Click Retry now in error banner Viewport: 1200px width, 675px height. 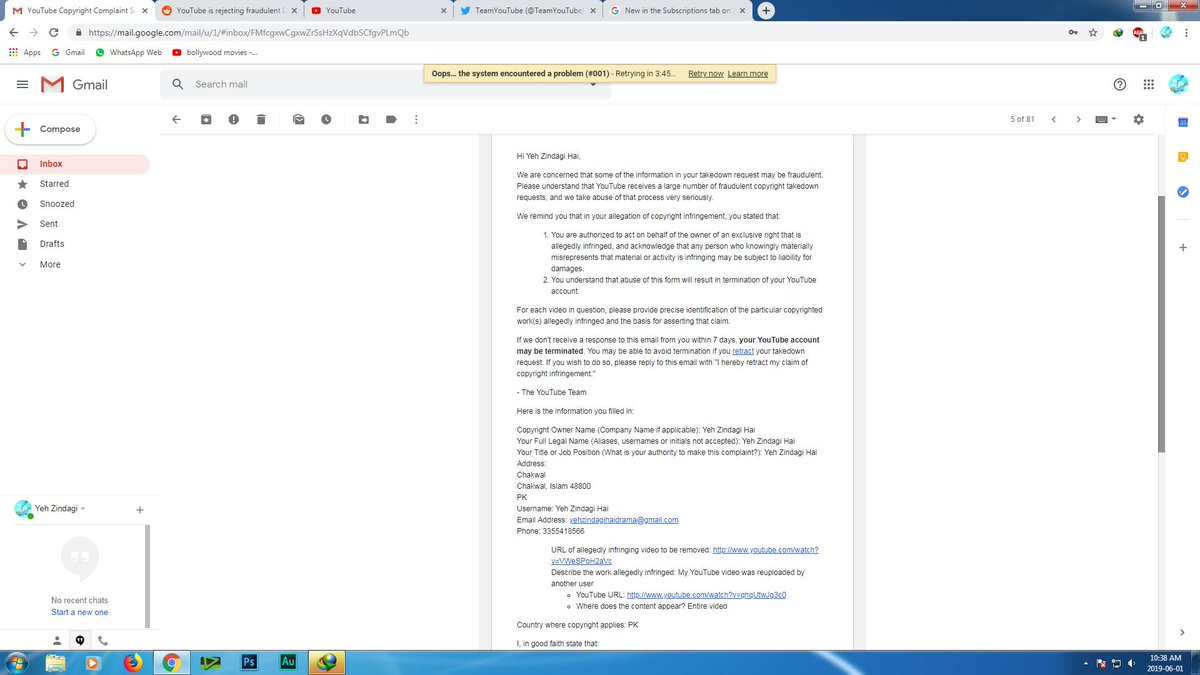tap(706, 74)
